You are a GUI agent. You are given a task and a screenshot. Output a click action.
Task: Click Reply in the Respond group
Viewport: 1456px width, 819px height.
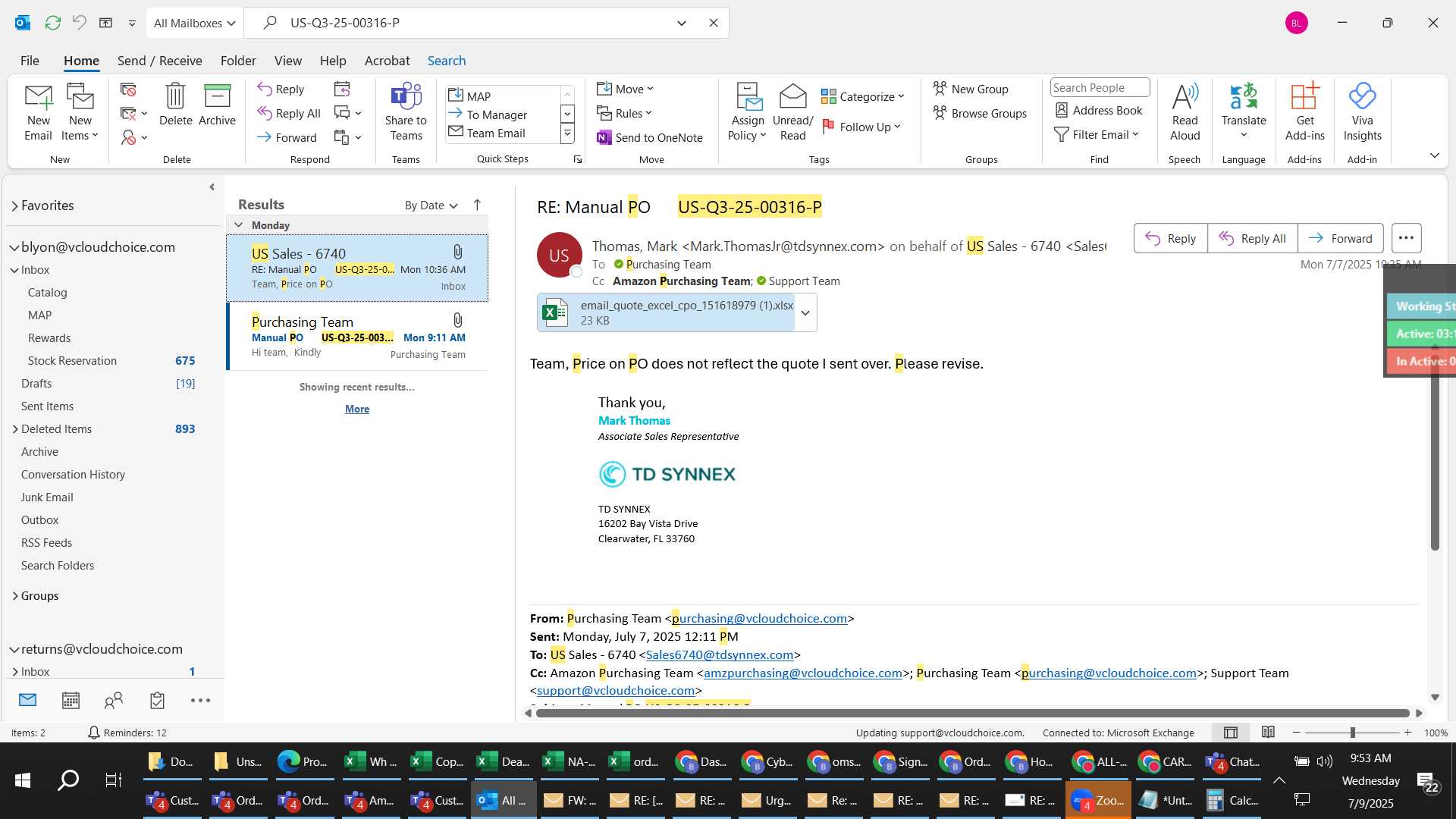click(x=281, y=89)
